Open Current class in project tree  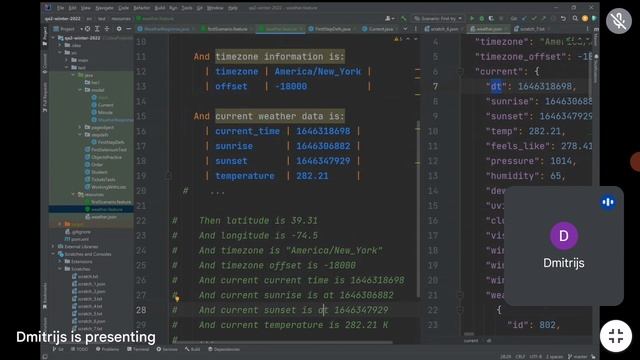[x=102, y=105]
